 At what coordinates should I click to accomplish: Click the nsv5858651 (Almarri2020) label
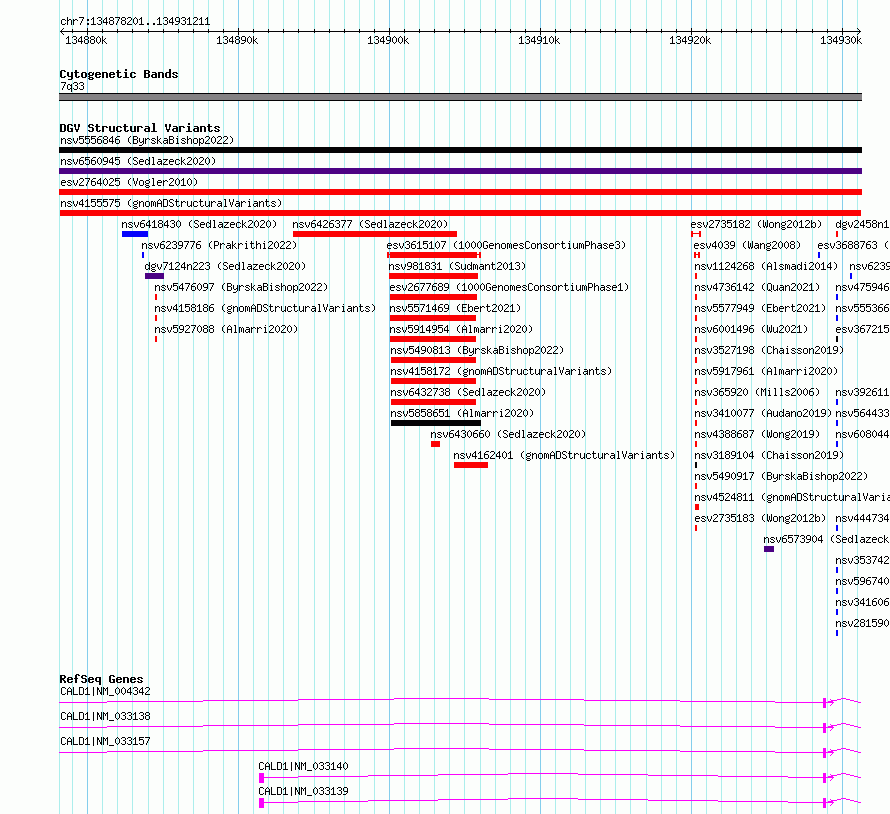(x=462, y=413)
